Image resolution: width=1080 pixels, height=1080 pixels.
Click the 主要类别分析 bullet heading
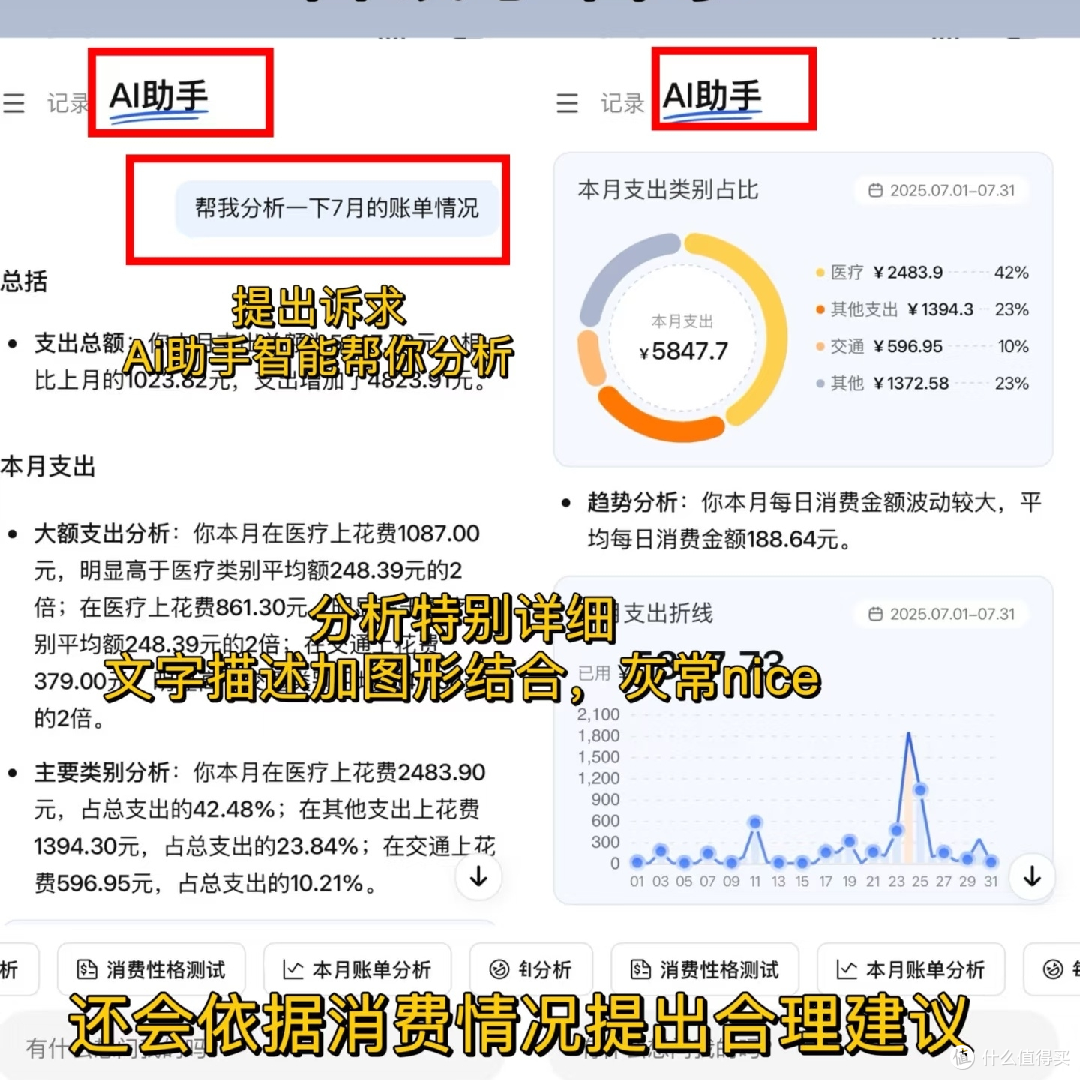[x=102, y=772]
